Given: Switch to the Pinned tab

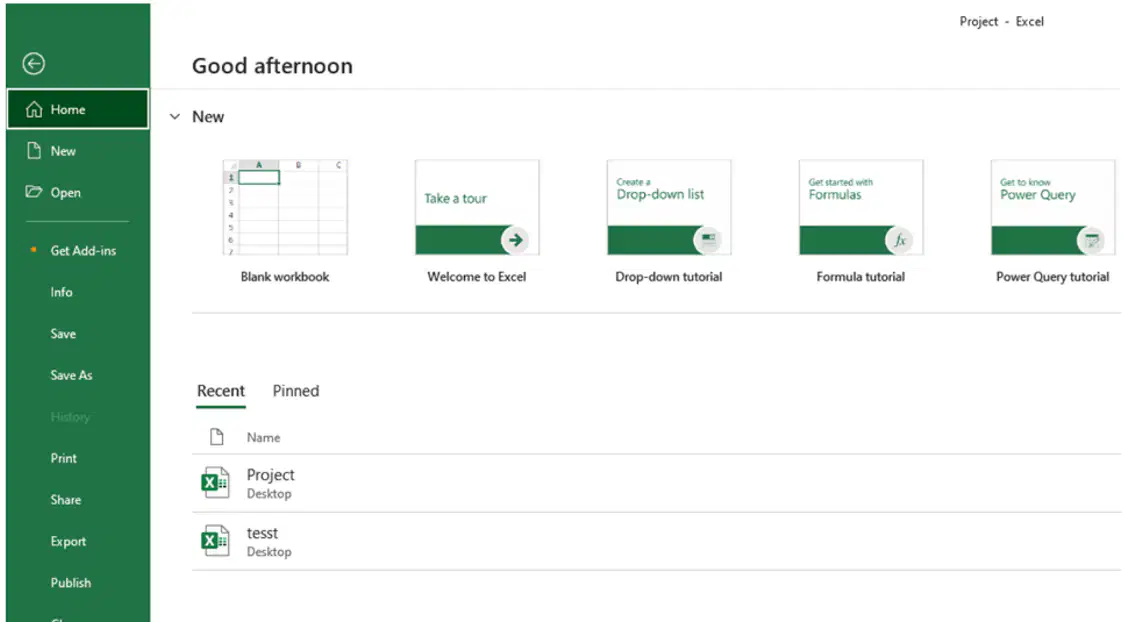Looking at the screenshot, I should (295, 391).
